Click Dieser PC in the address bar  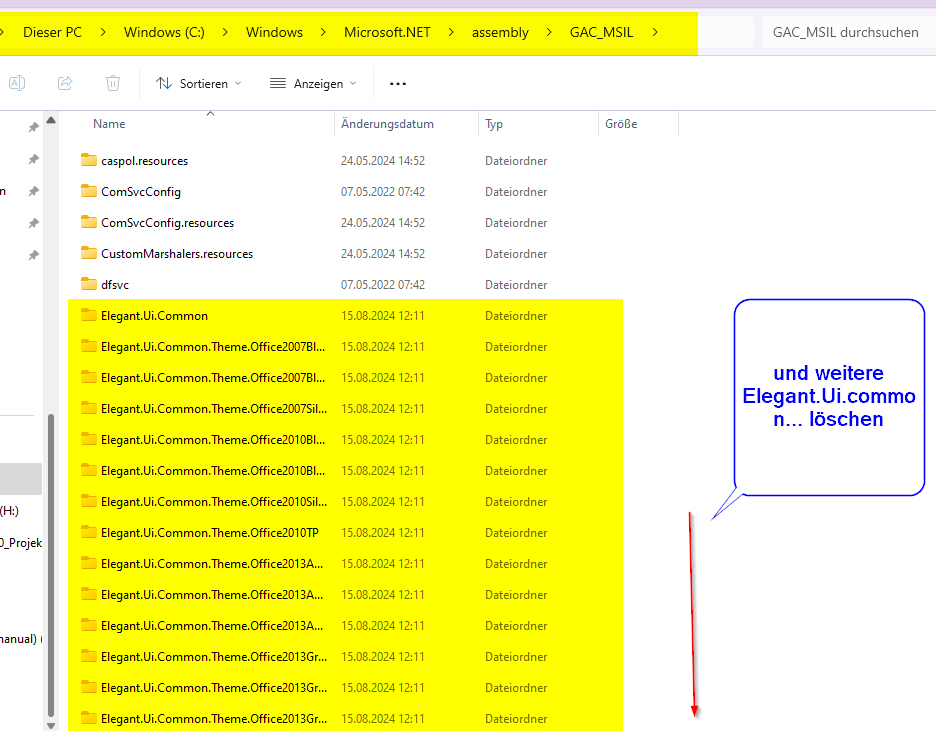pos(53,32)
